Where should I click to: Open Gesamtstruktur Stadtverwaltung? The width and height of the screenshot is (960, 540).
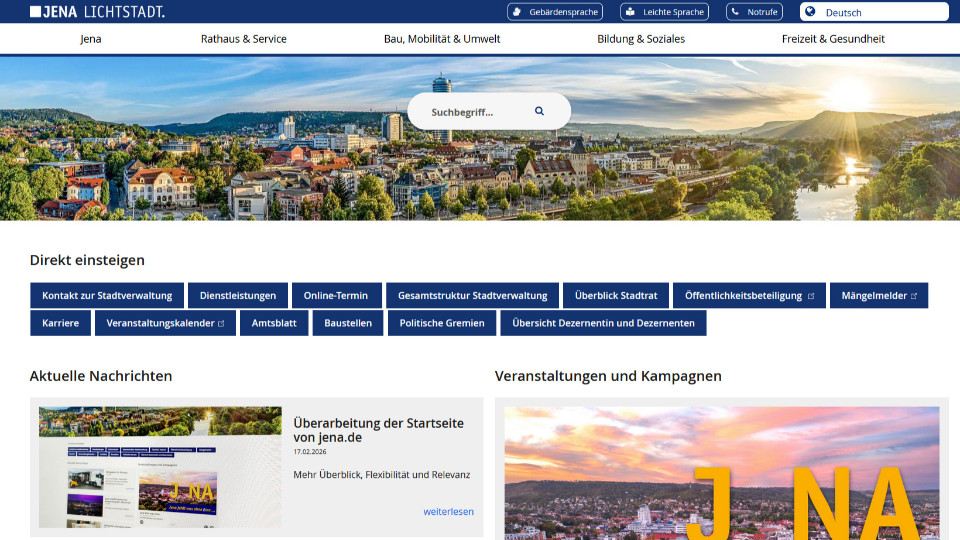[x=473, y=296]
